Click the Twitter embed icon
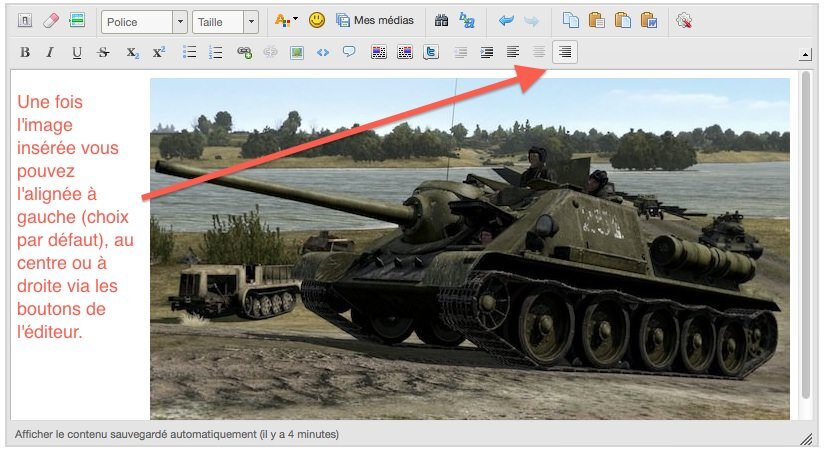Image resolution: width=826 pixels, height=453 pixels. tap(431, 52)
